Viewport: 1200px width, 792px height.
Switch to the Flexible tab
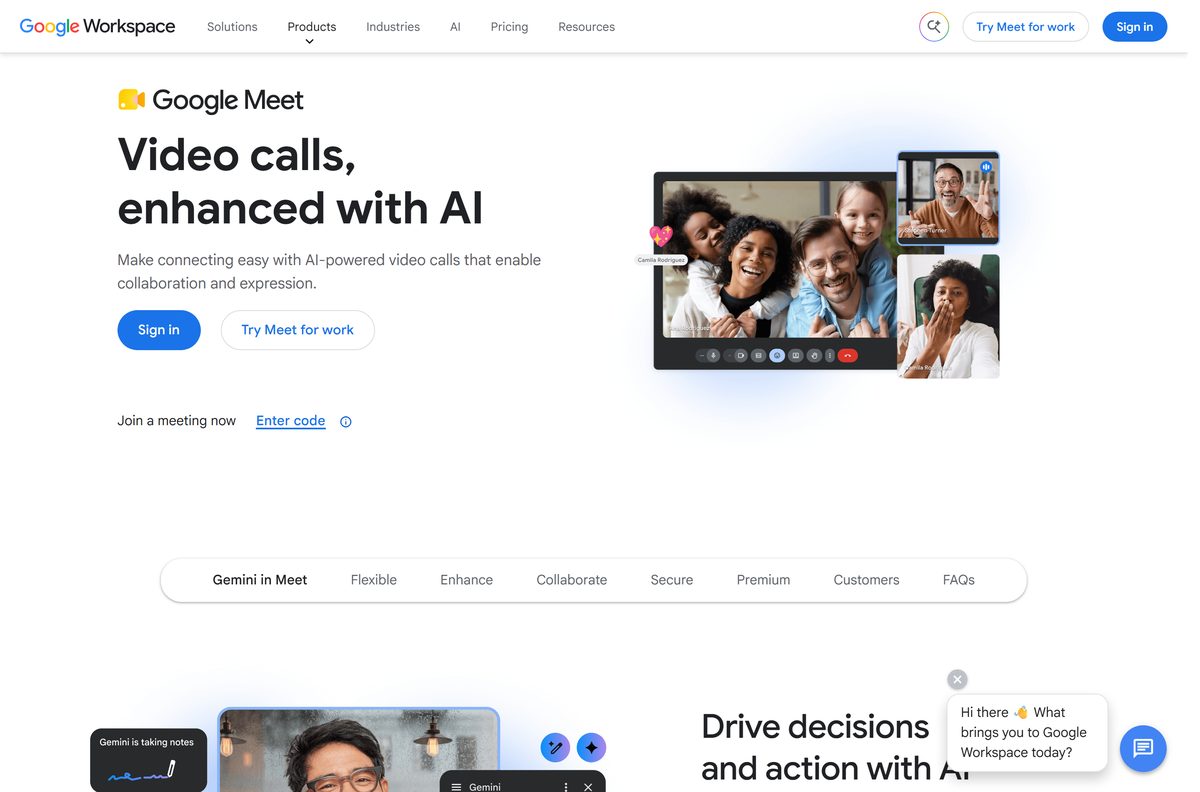pos(374,580)
